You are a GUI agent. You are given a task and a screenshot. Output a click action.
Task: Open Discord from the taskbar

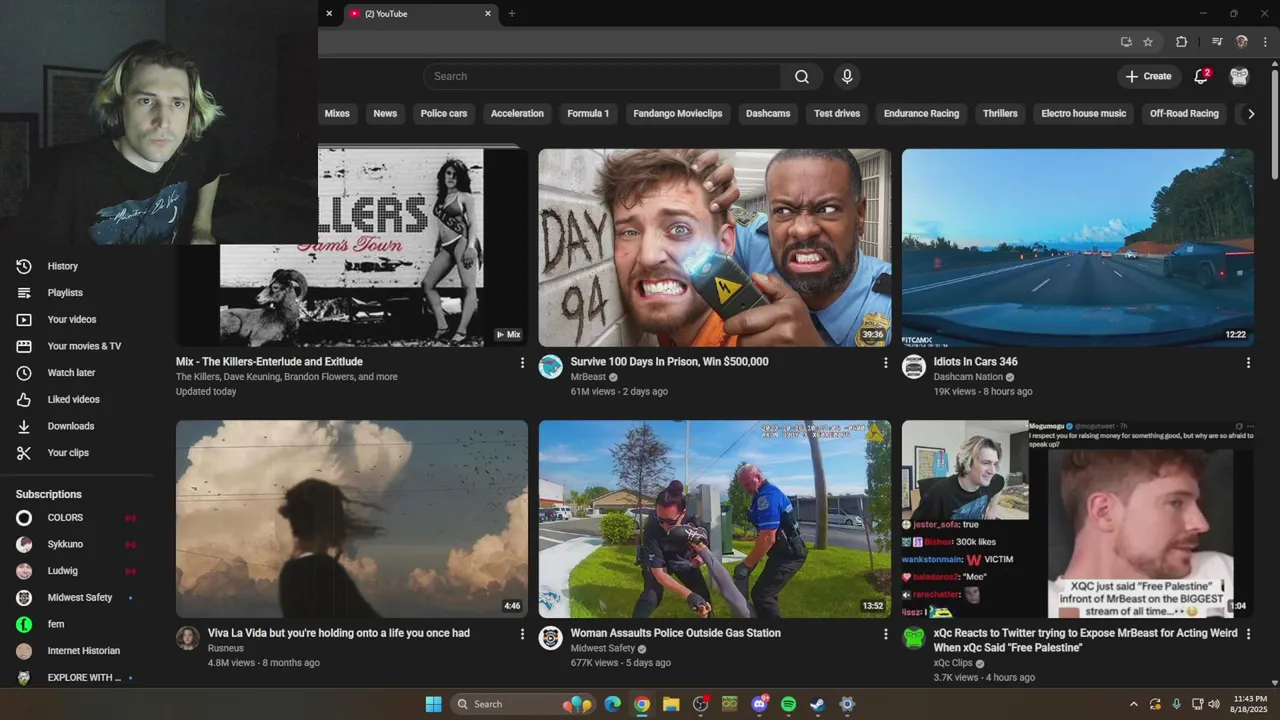[759, 704]
